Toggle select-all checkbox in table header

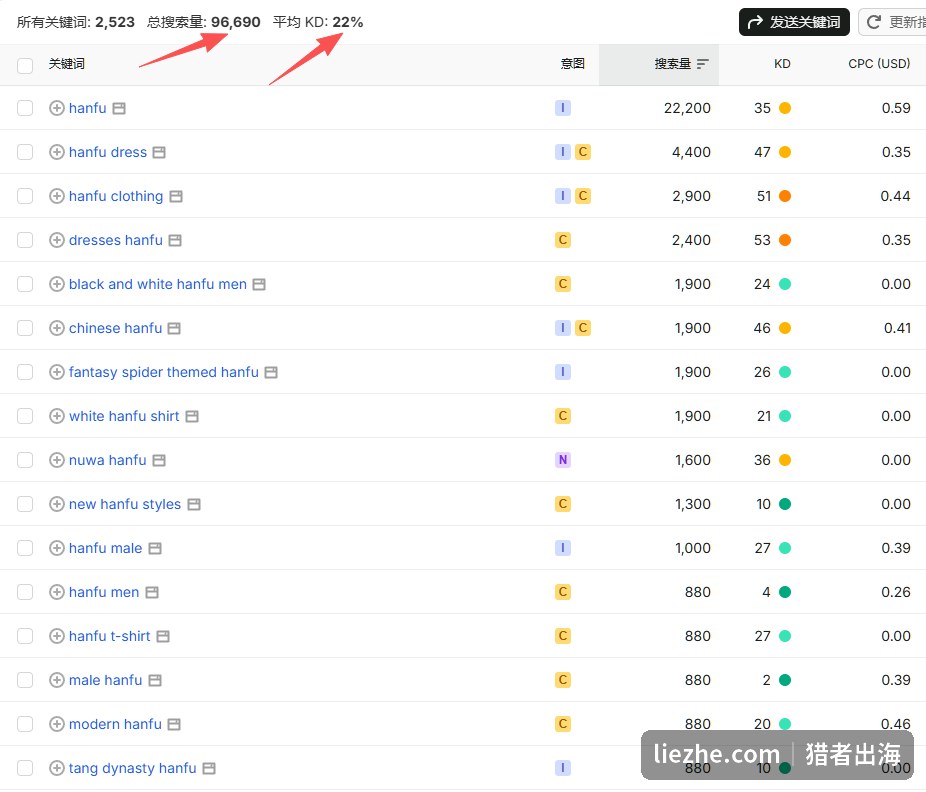(x=25, y=65)
